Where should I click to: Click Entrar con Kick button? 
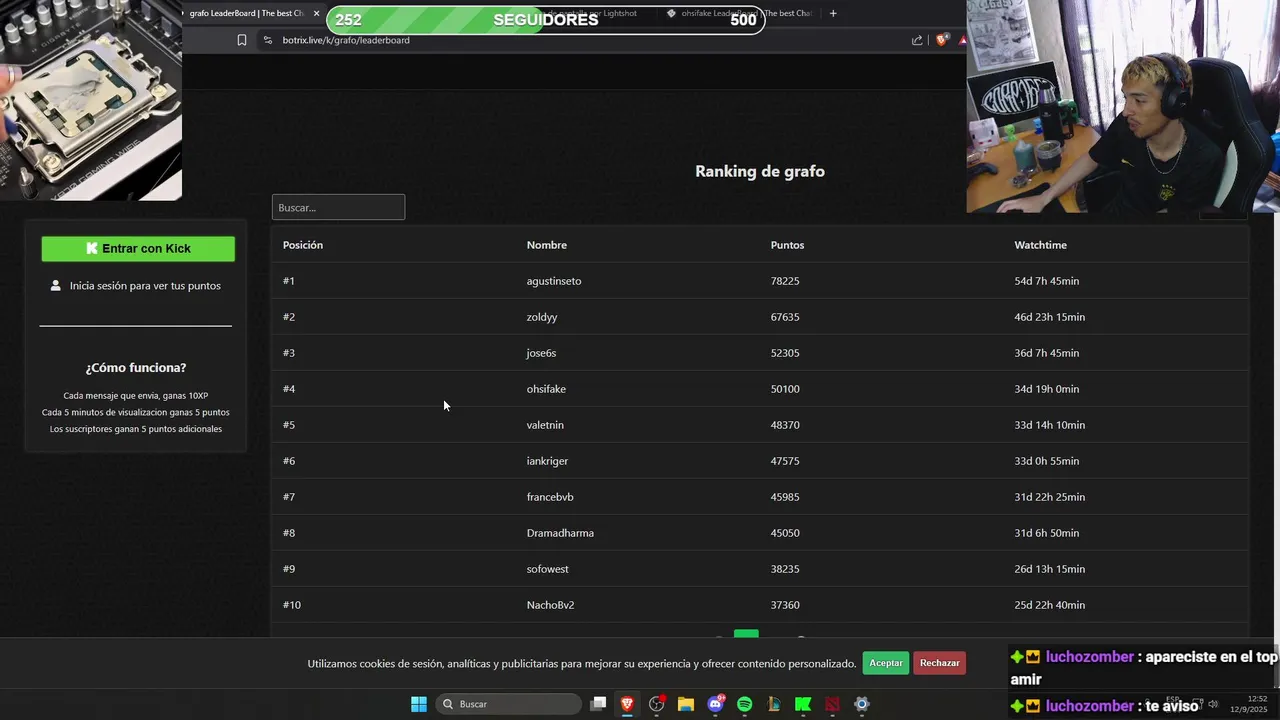pyautogui.click(x=138, y=249)
